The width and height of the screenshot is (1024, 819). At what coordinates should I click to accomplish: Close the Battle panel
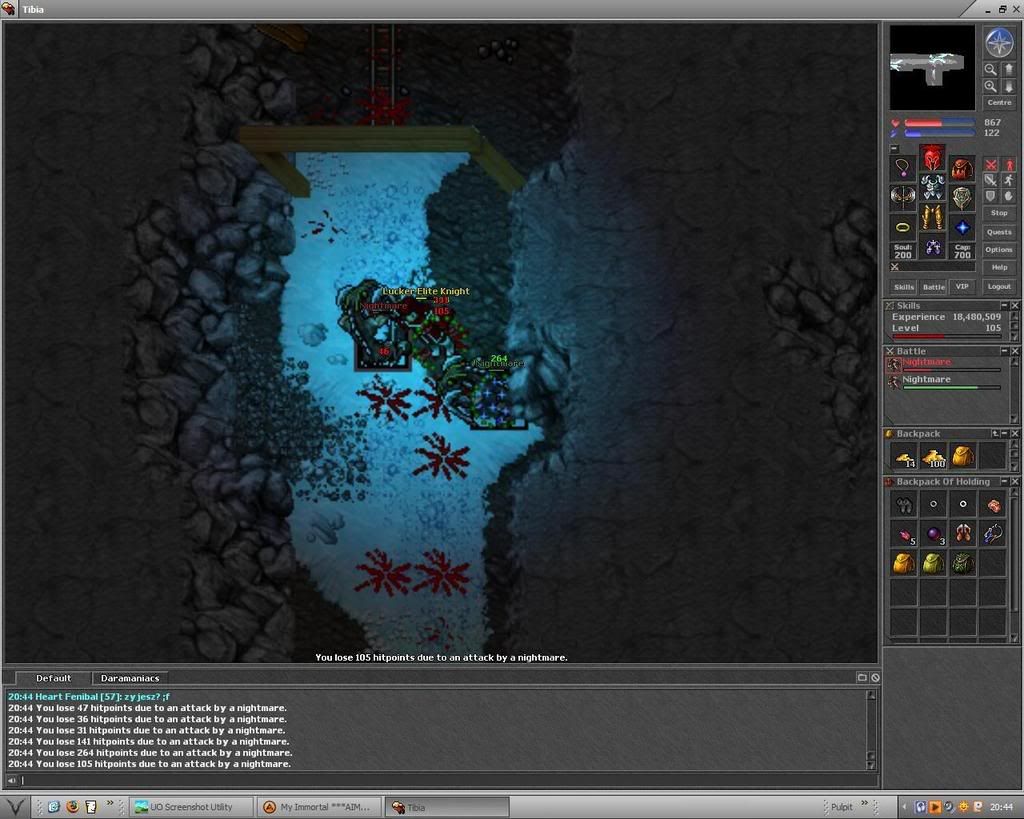click(1015, 351)
